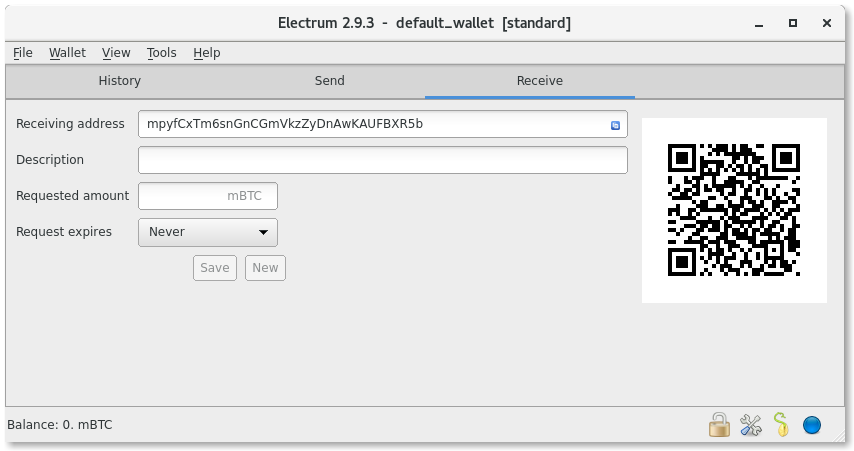Focus the Description input field

pos(383,160)
